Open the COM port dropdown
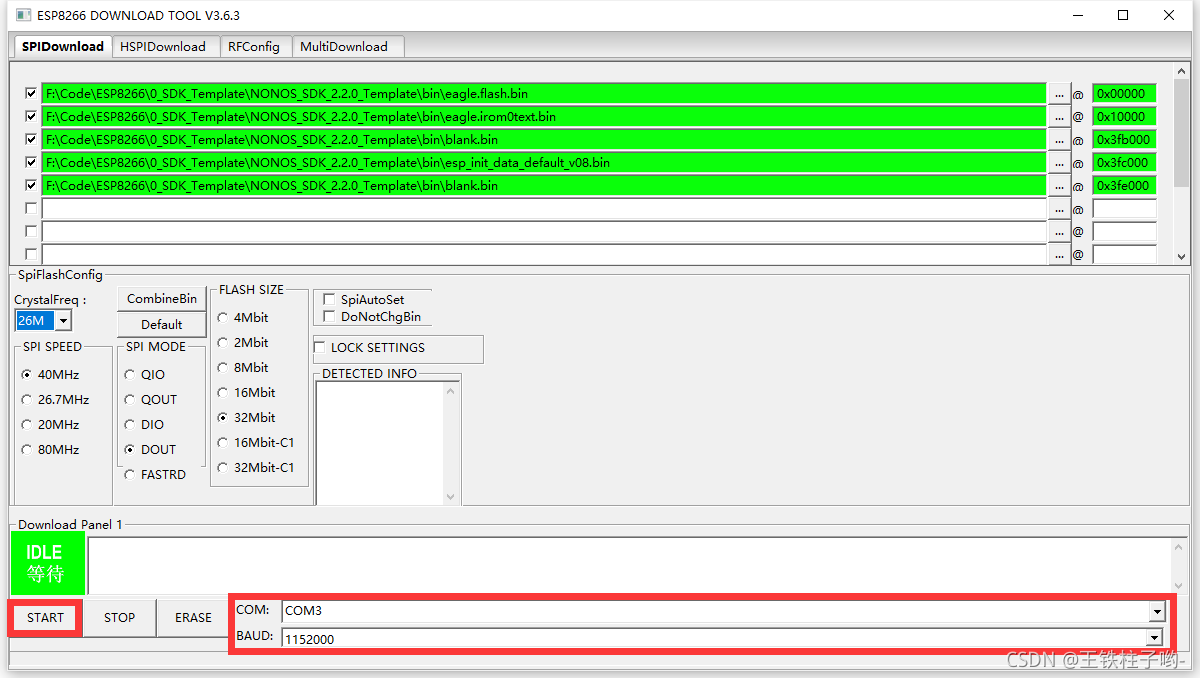 click(1156, 611)
